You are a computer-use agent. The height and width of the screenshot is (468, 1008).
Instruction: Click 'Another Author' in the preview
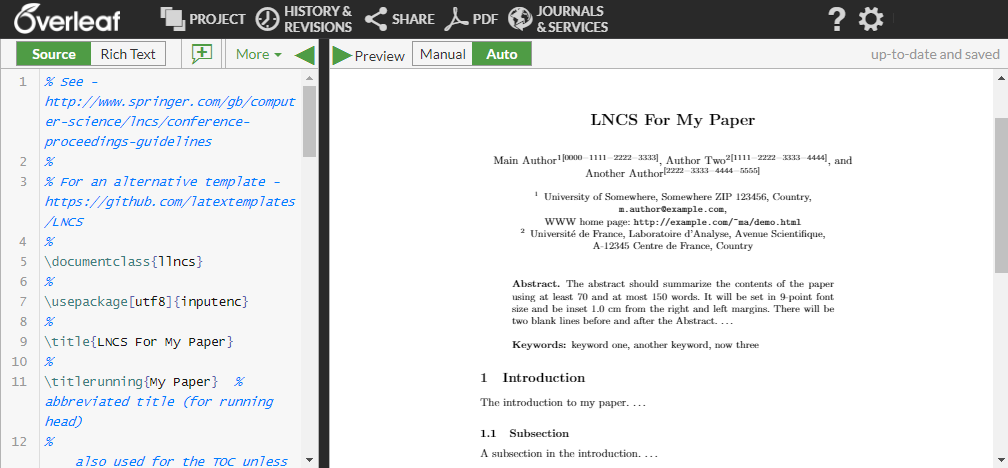[x=624, y=174]
